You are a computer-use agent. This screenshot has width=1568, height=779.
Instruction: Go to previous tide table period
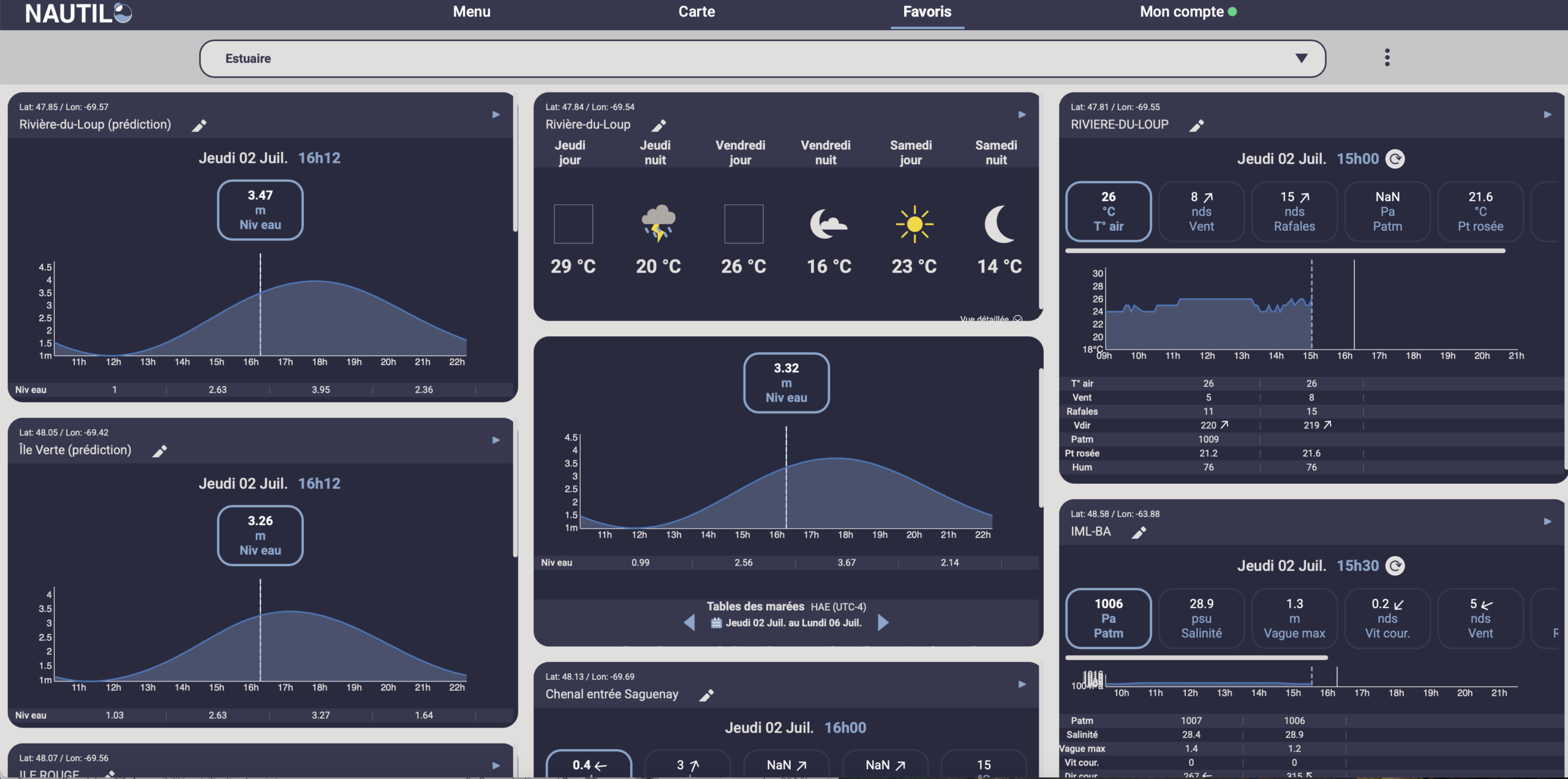(x=689, y=623)
